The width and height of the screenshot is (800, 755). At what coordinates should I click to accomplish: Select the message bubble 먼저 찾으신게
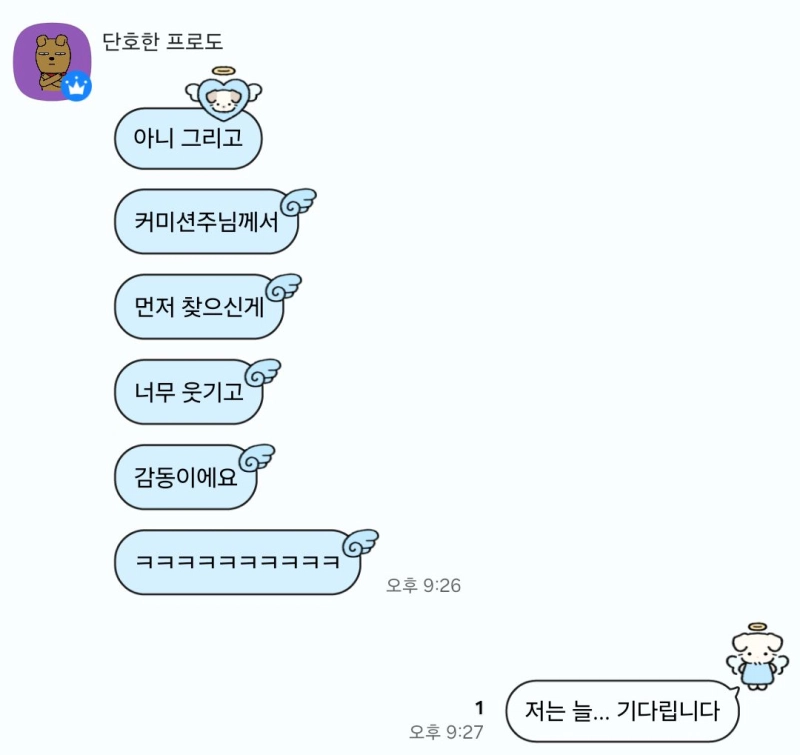point(198,307)
